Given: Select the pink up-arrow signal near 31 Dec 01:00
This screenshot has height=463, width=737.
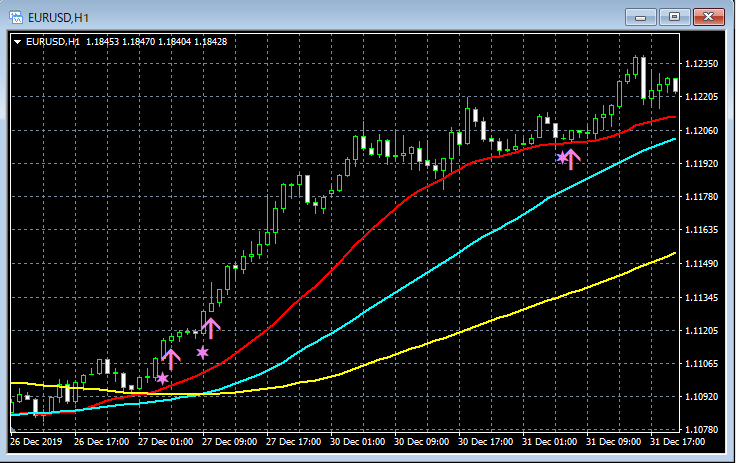Looking at the screenshot, I should pos(571,159).
